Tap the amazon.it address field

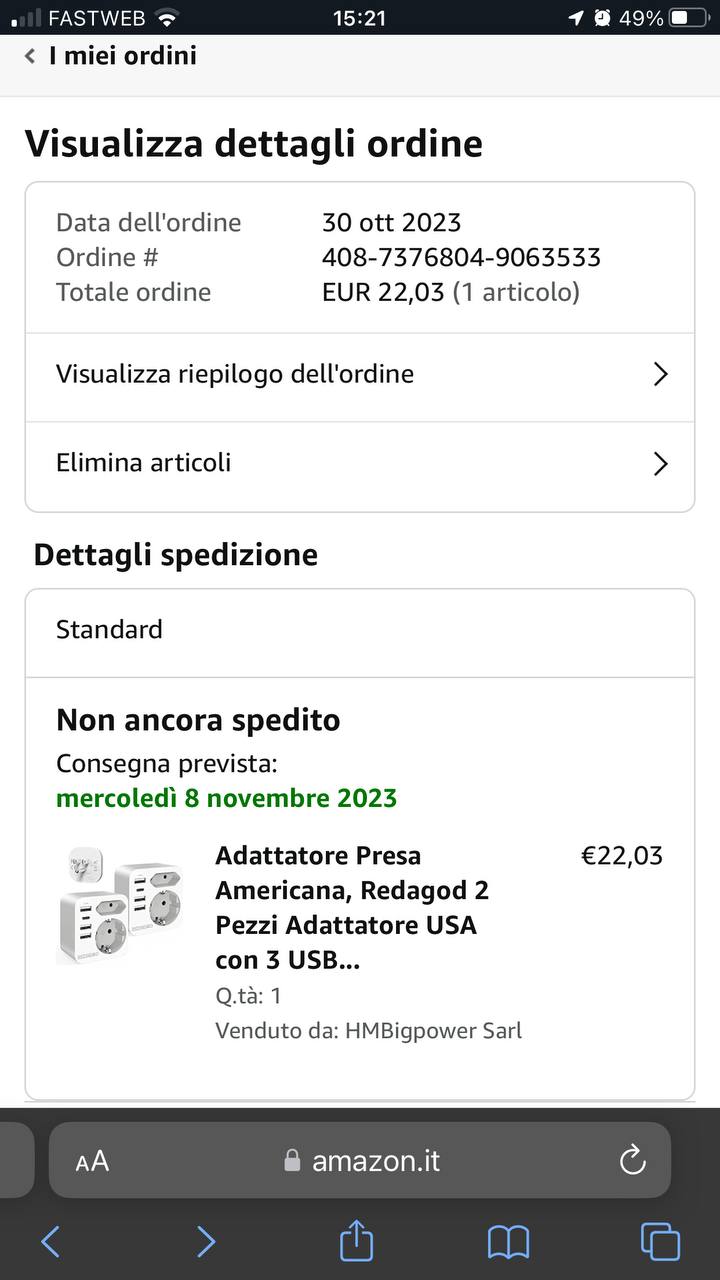coord(376,1161)
